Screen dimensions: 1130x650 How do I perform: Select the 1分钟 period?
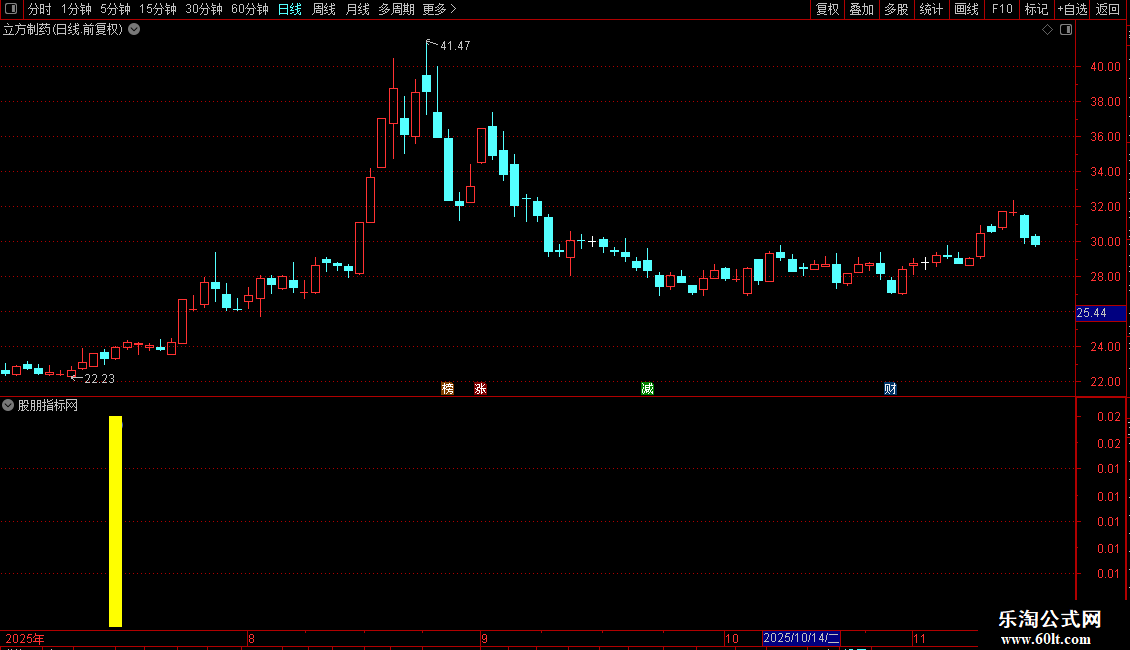(x=76, y=9)
